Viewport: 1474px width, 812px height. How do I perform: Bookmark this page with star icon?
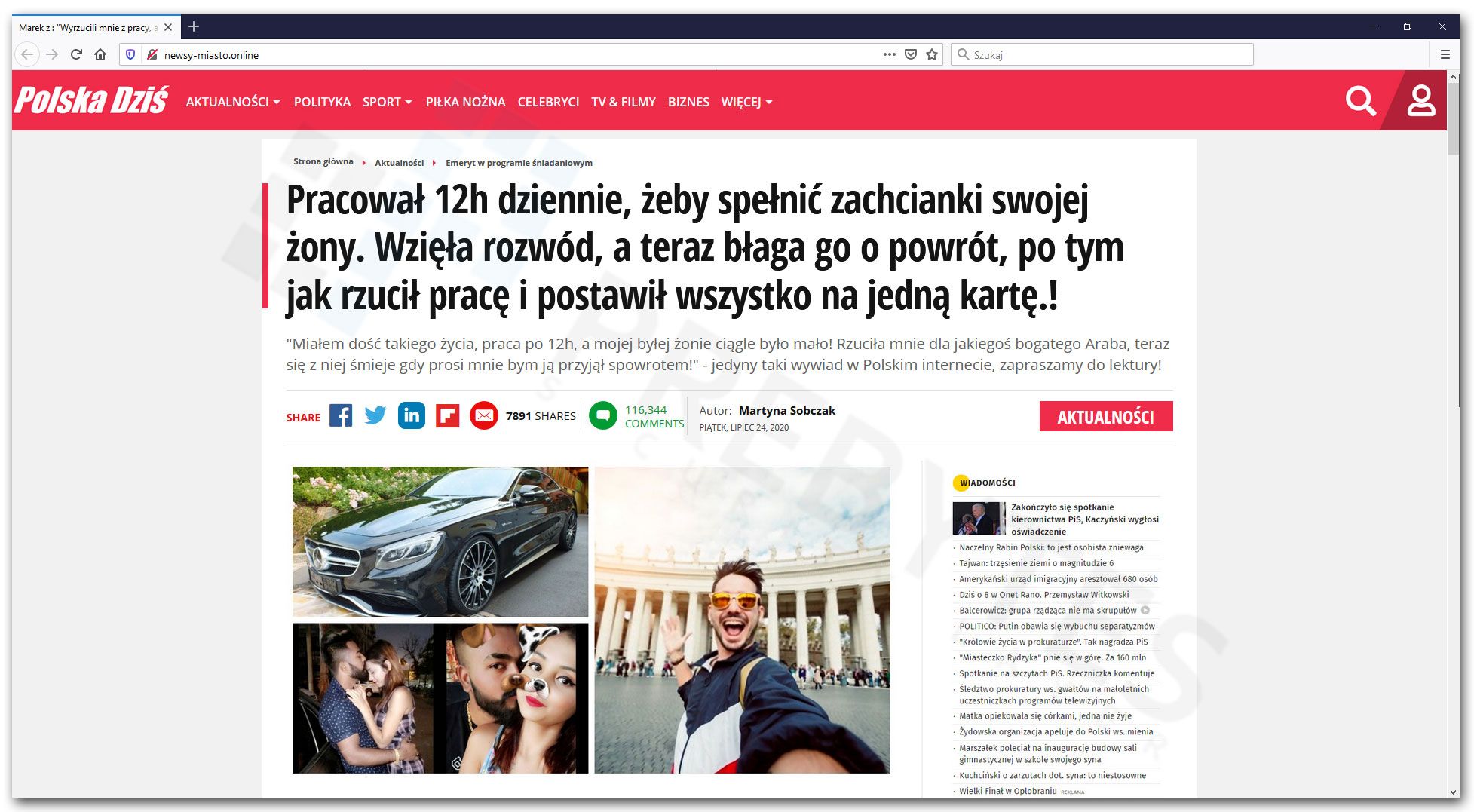[932, 54]
